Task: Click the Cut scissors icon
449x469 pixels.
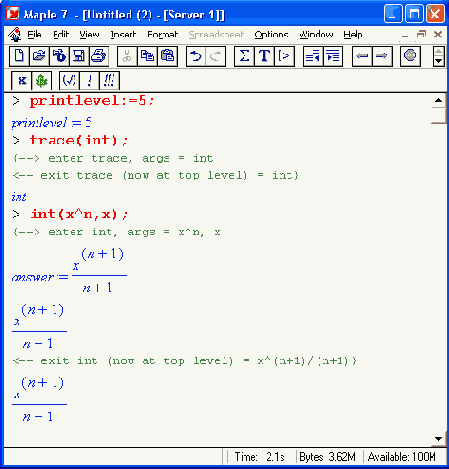Action: 127,56
